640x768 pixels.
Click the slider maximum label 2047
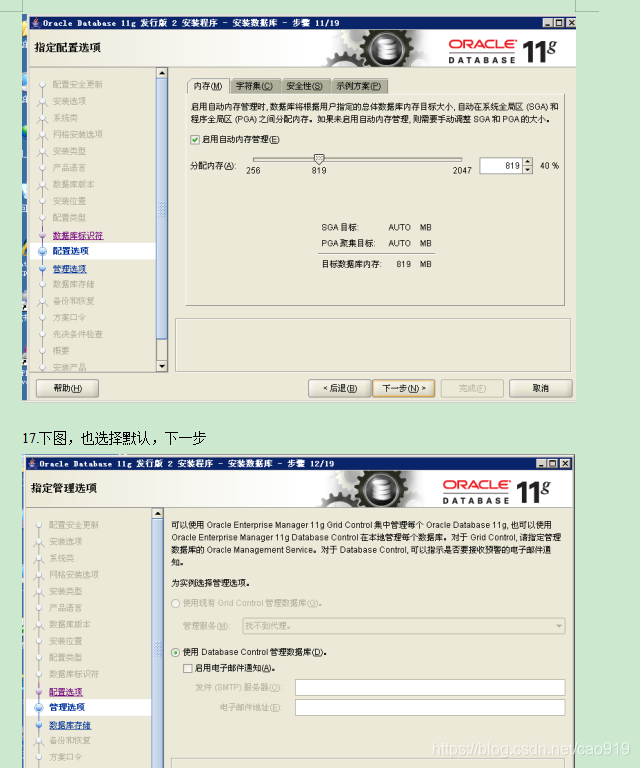point(462,170)
